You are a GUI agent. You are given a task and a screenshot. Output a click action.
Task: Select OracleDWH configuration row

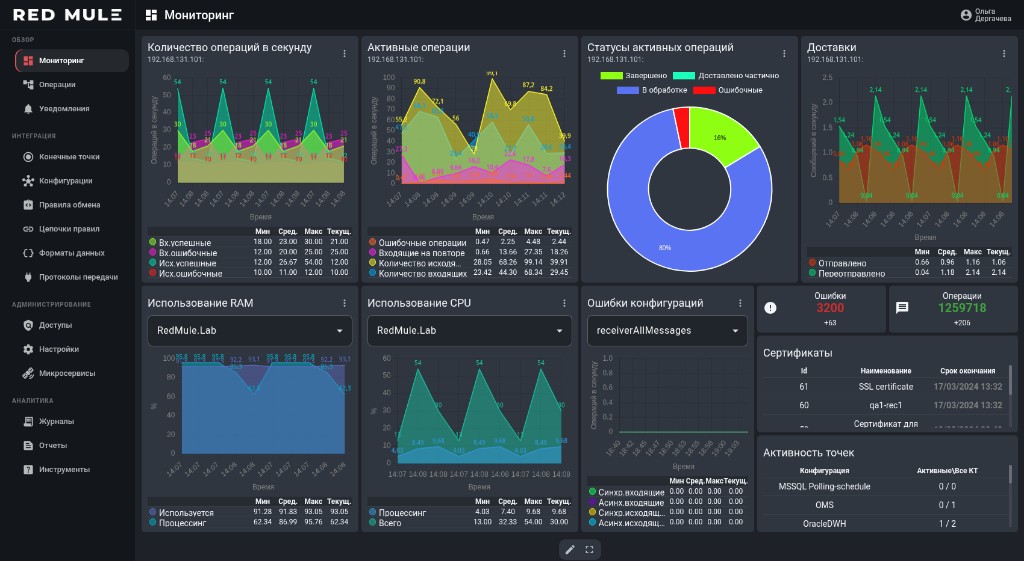(x=886, y=524)
